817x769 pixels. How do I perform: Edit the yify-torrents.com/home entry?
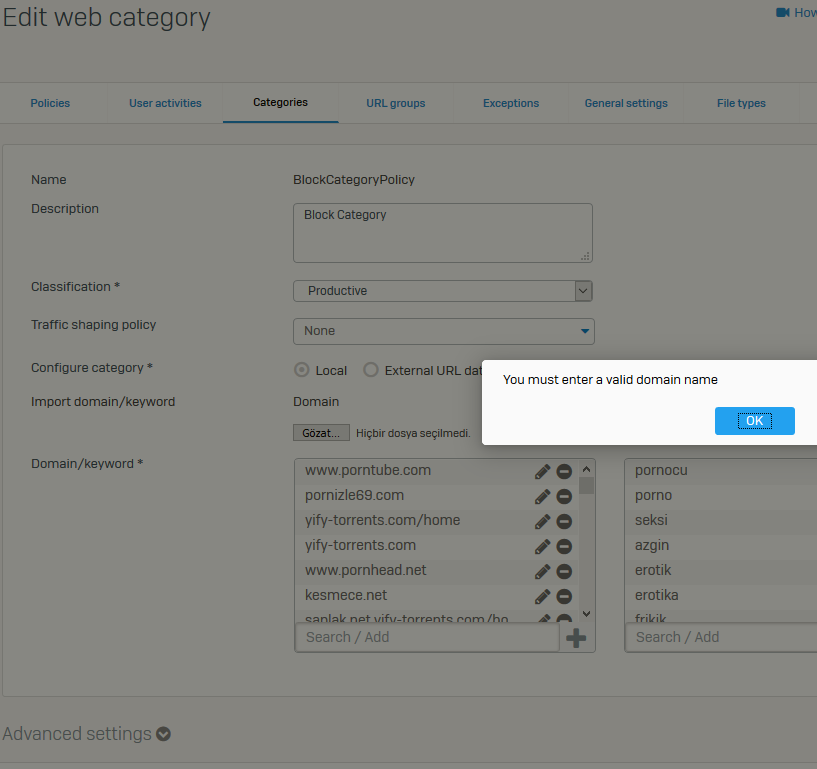tap(542, 521)
